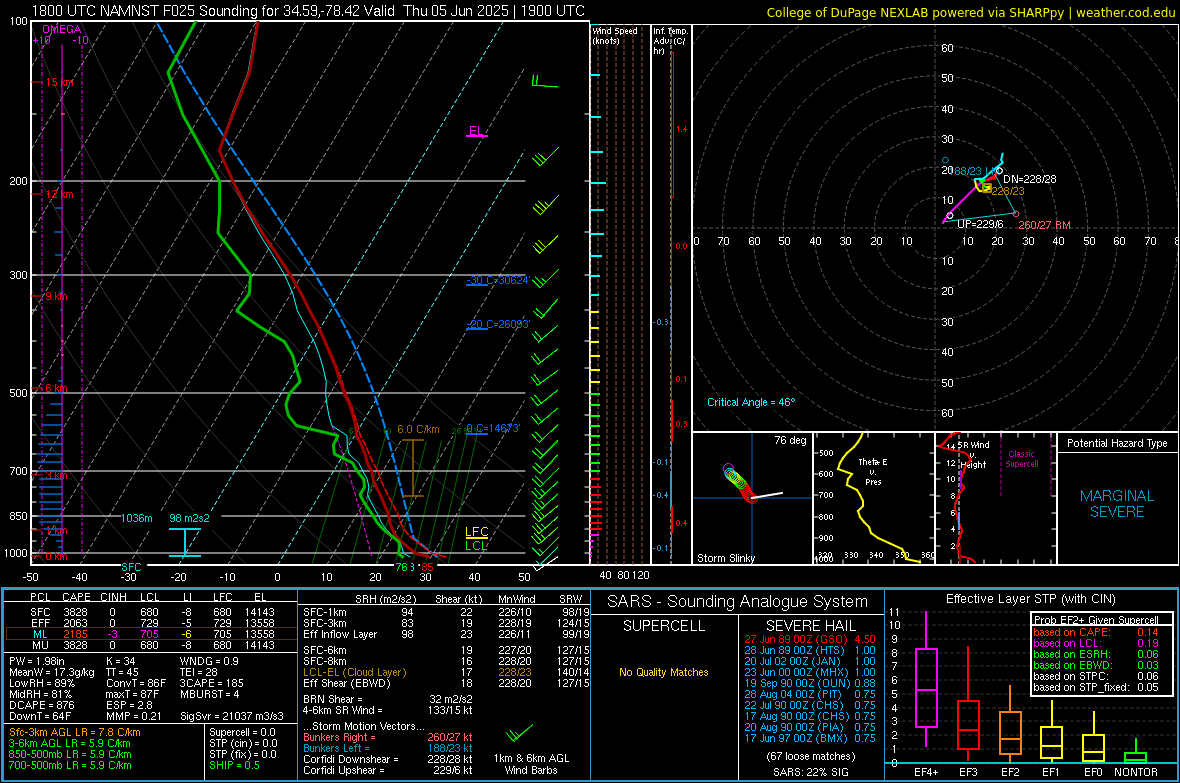Click the Inf. Temp. Adv. panel header
Image resolution: width=1180 pixels, height=783 pixels.
point(670,41)
